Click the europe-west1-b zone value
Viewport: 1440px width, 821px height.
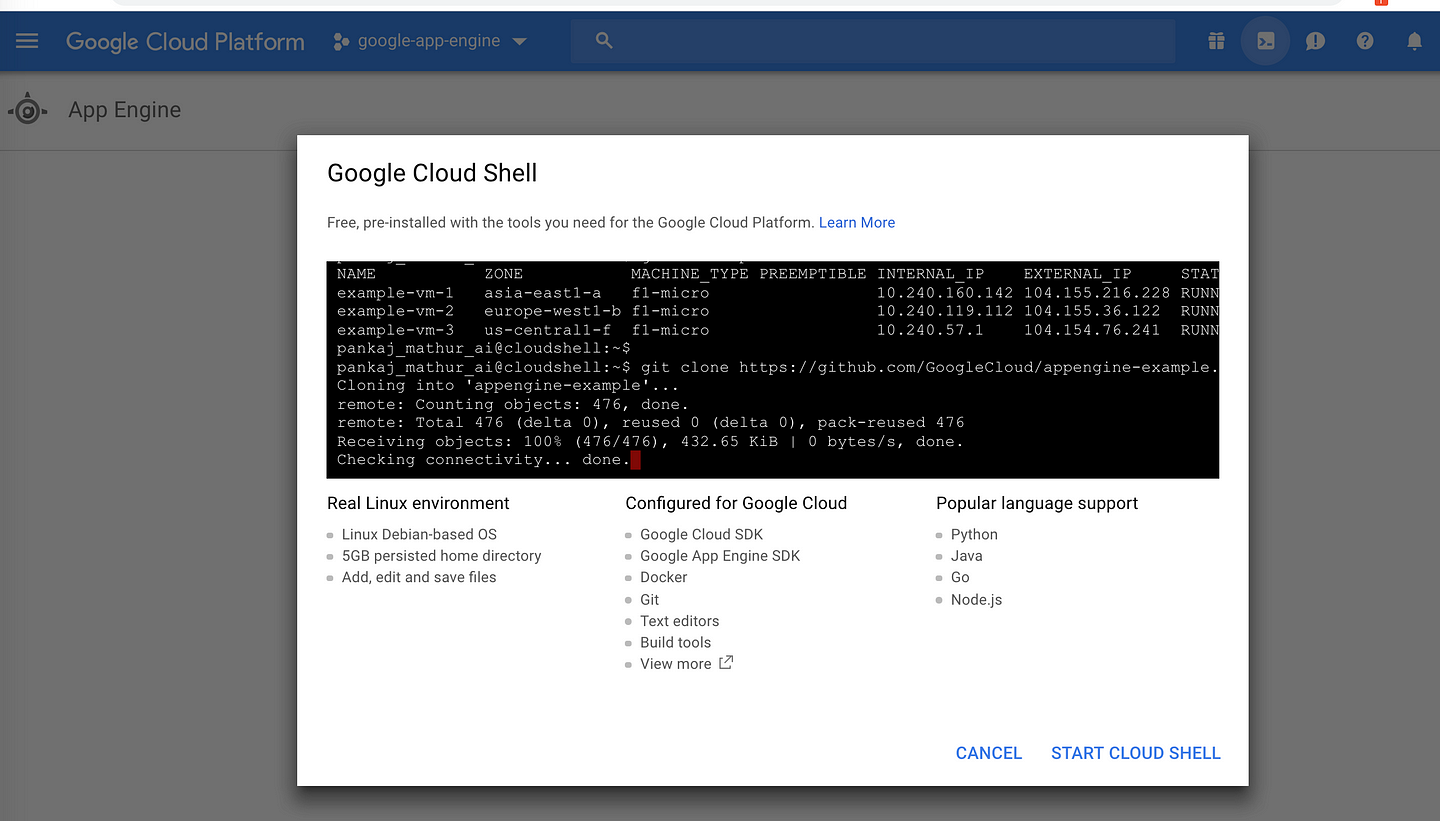point(553,311)
